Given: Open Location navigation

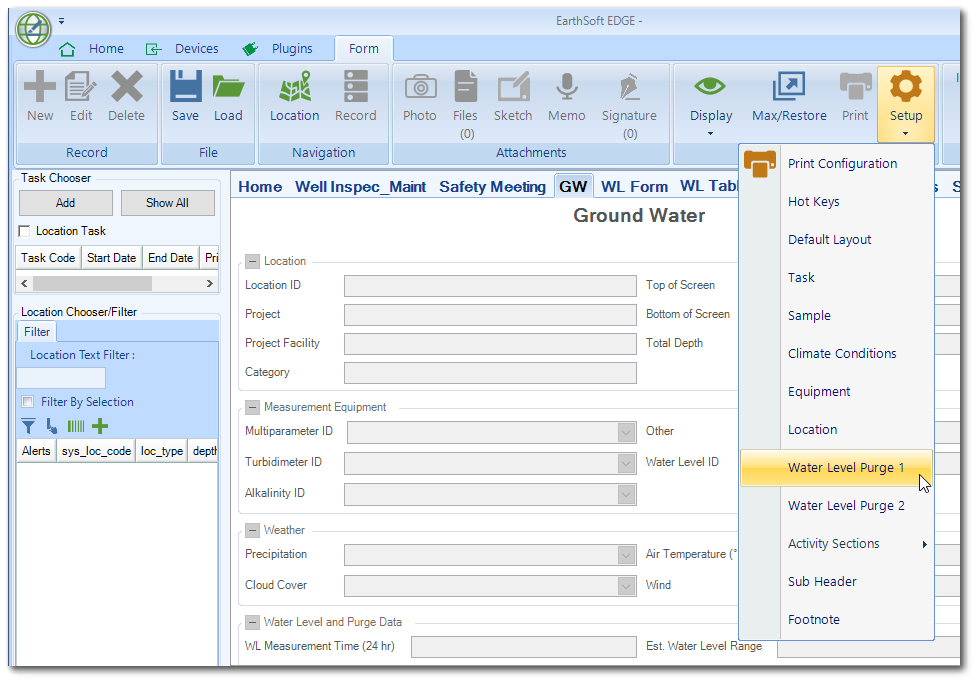Looking at the screenshot, I should pos(293,95).
